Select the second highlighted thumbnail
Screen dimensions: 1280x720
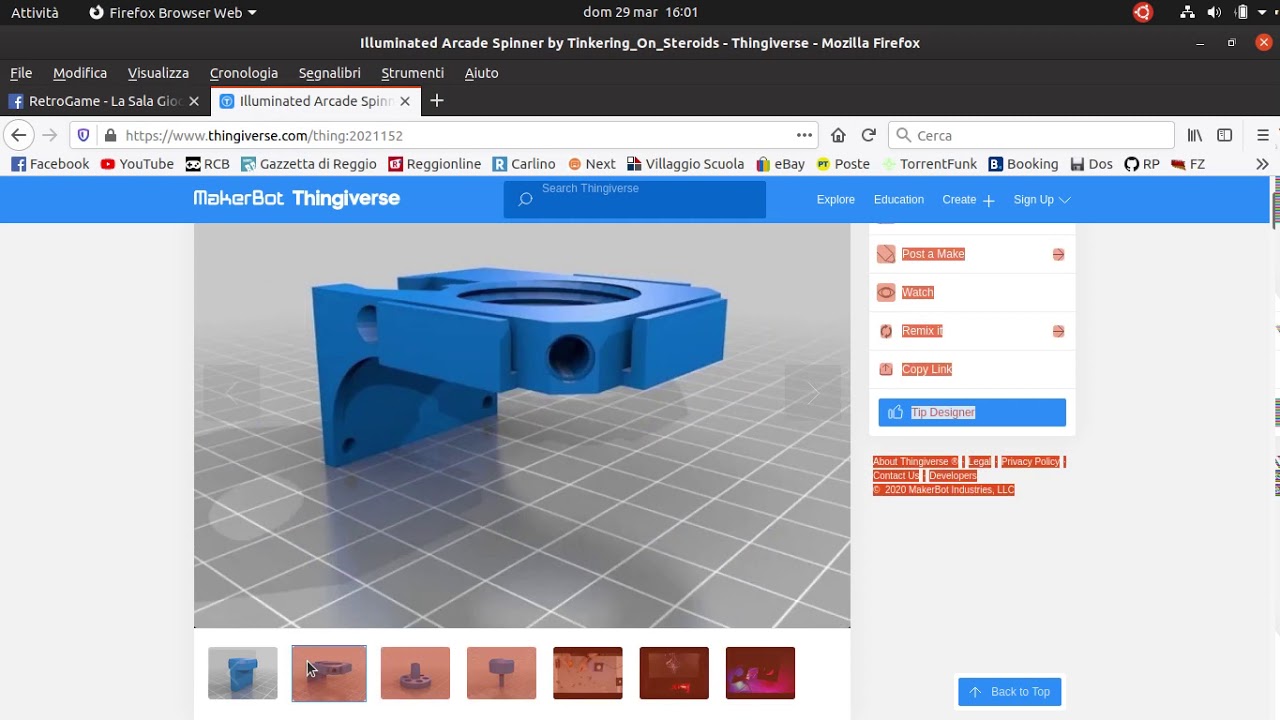(329, 673)
